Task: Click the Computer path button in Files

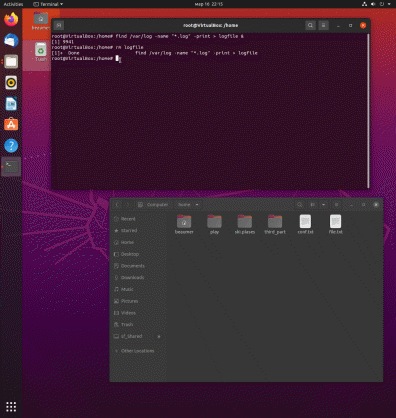Action: click(x=154, y=205)
